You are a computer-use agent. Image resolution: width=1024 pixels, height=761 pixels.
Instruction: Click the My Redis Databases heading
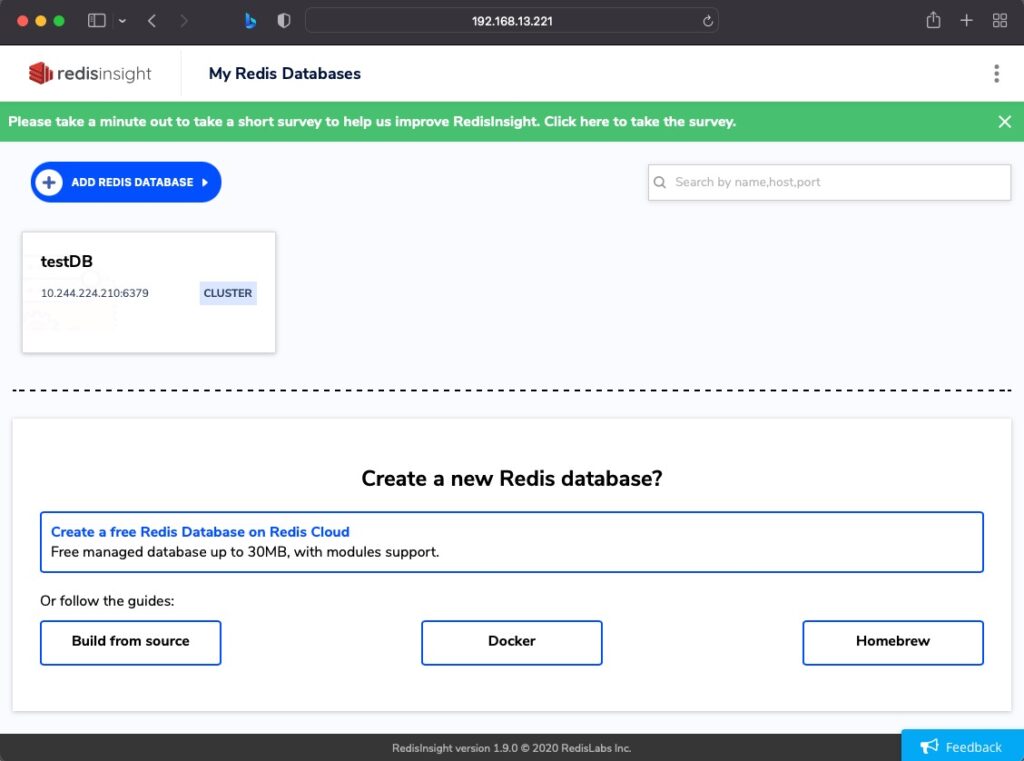click(x=285, y=73)
